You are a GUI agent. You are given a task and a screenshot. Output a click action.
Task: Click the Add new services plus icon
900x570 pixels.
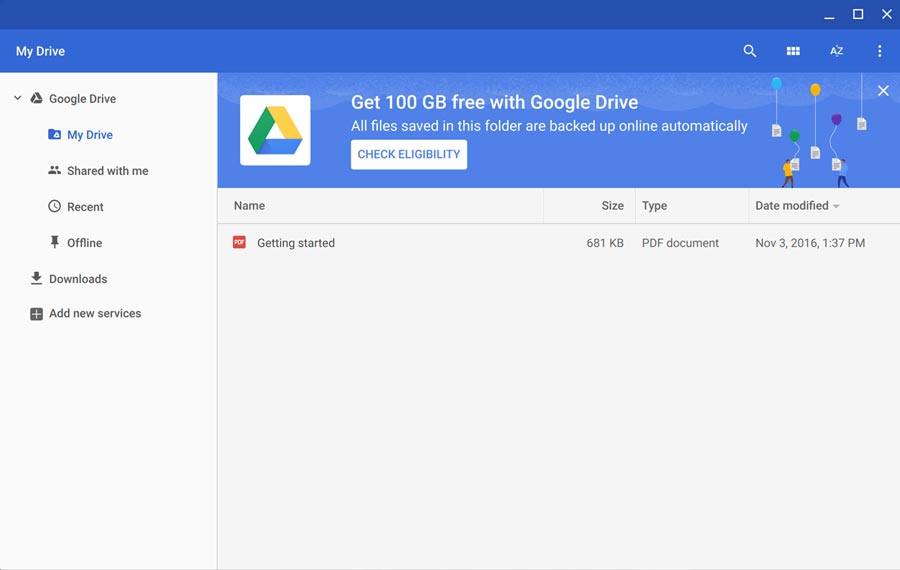click(36, 314)
